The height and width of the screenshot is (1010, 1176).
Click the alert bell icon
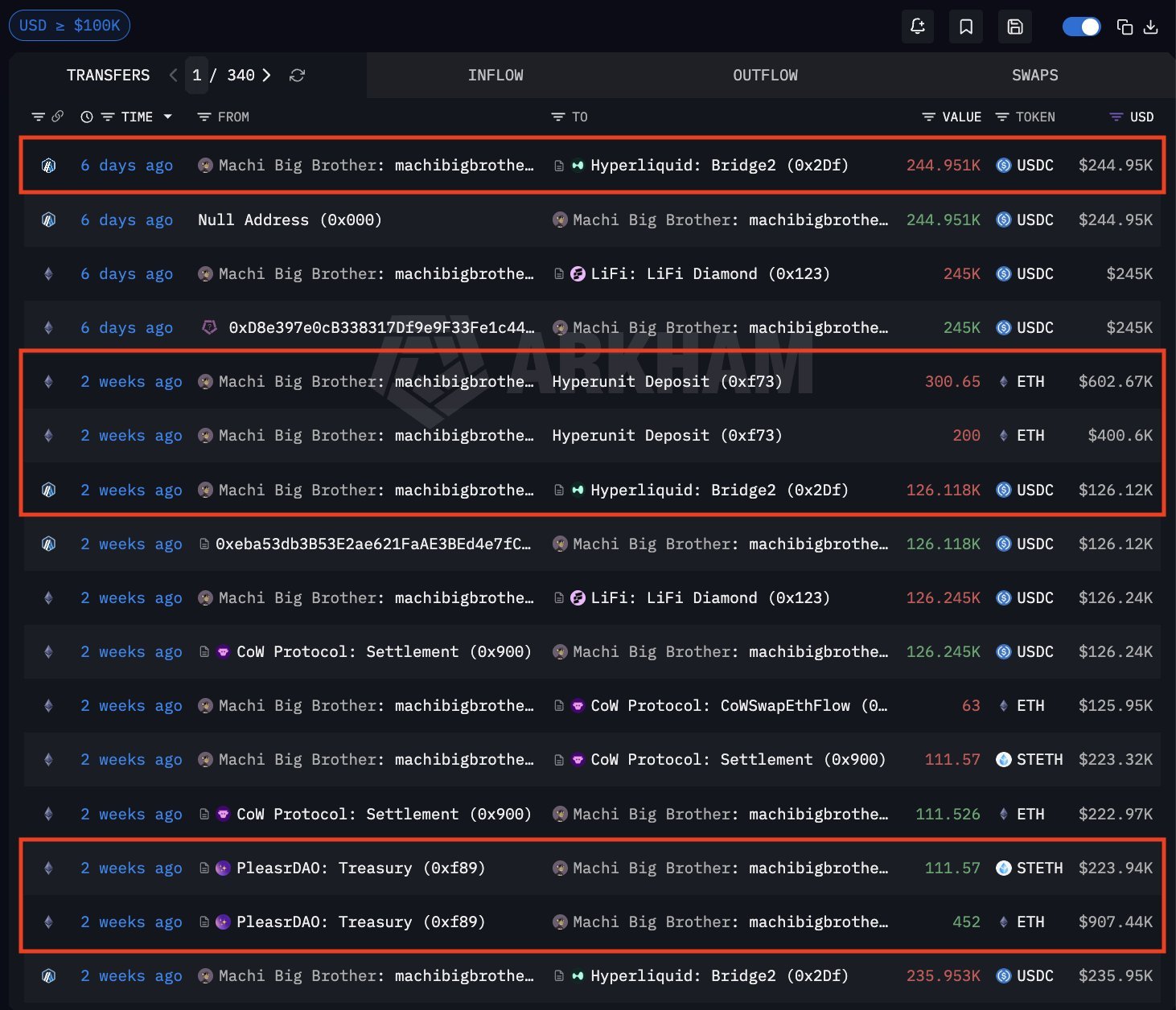918,27
